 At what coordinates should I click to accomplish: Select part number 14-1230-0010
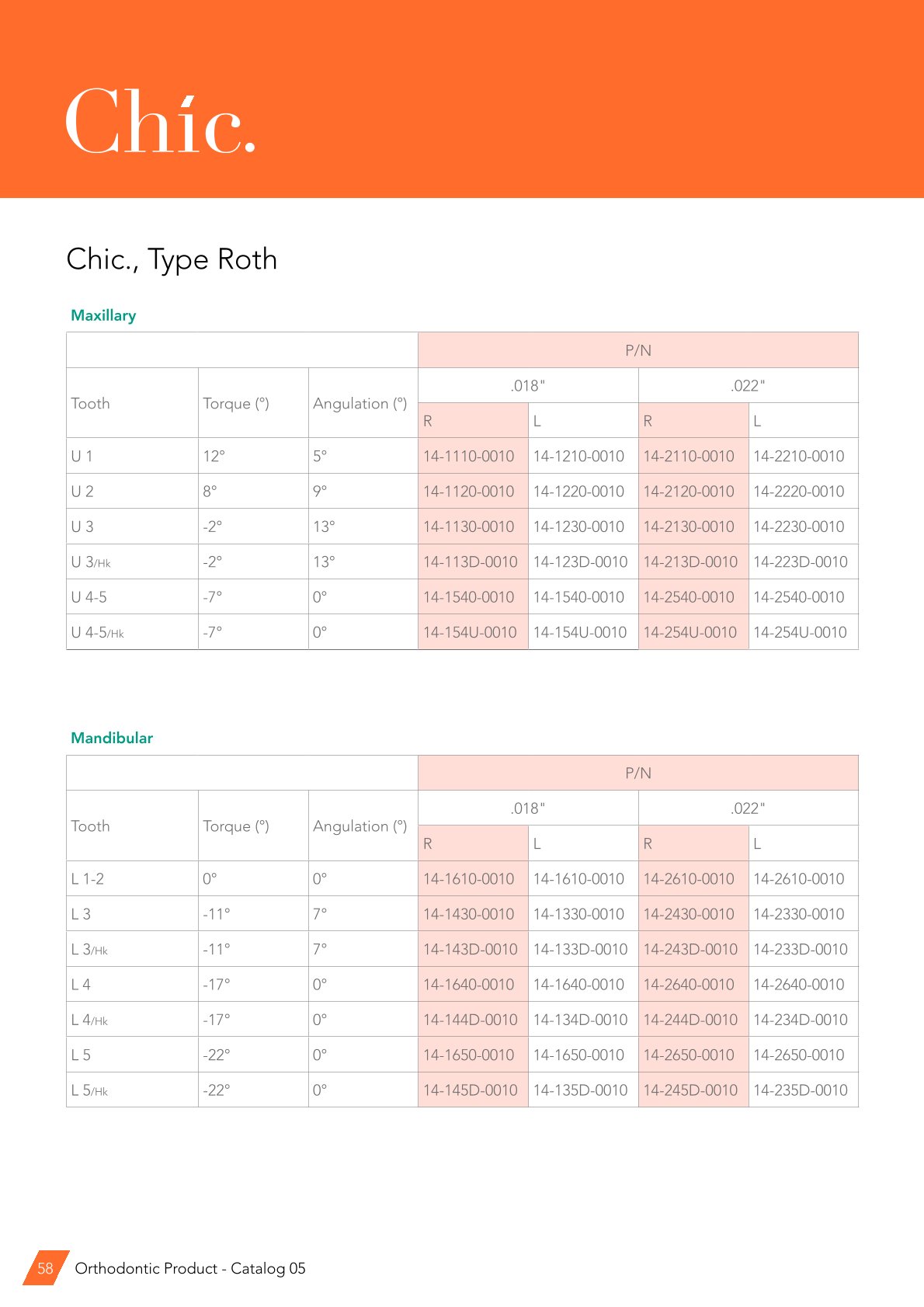click(x=578, y=527)
